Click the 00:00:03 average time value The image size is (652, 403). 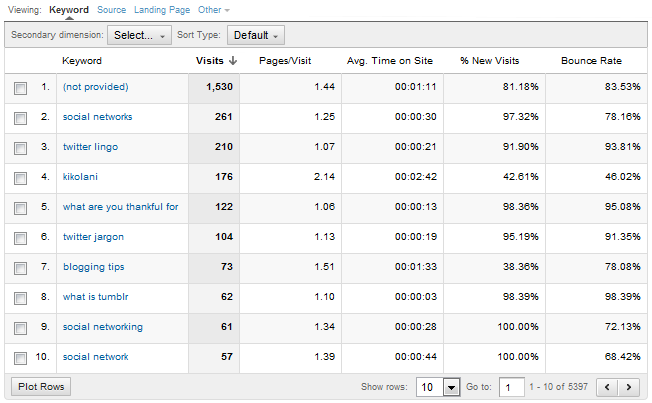[416, 297]
